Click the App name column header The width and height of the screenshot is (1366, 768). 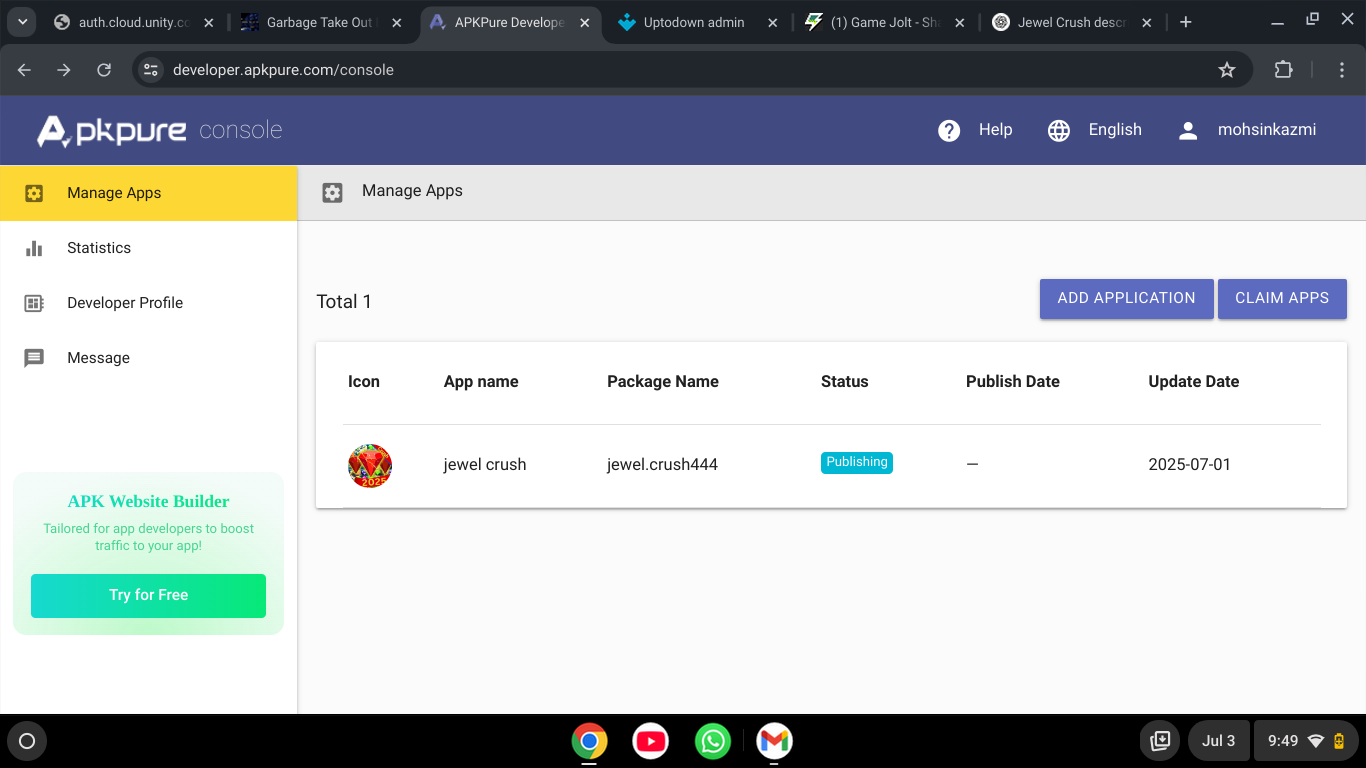[481, 382]
